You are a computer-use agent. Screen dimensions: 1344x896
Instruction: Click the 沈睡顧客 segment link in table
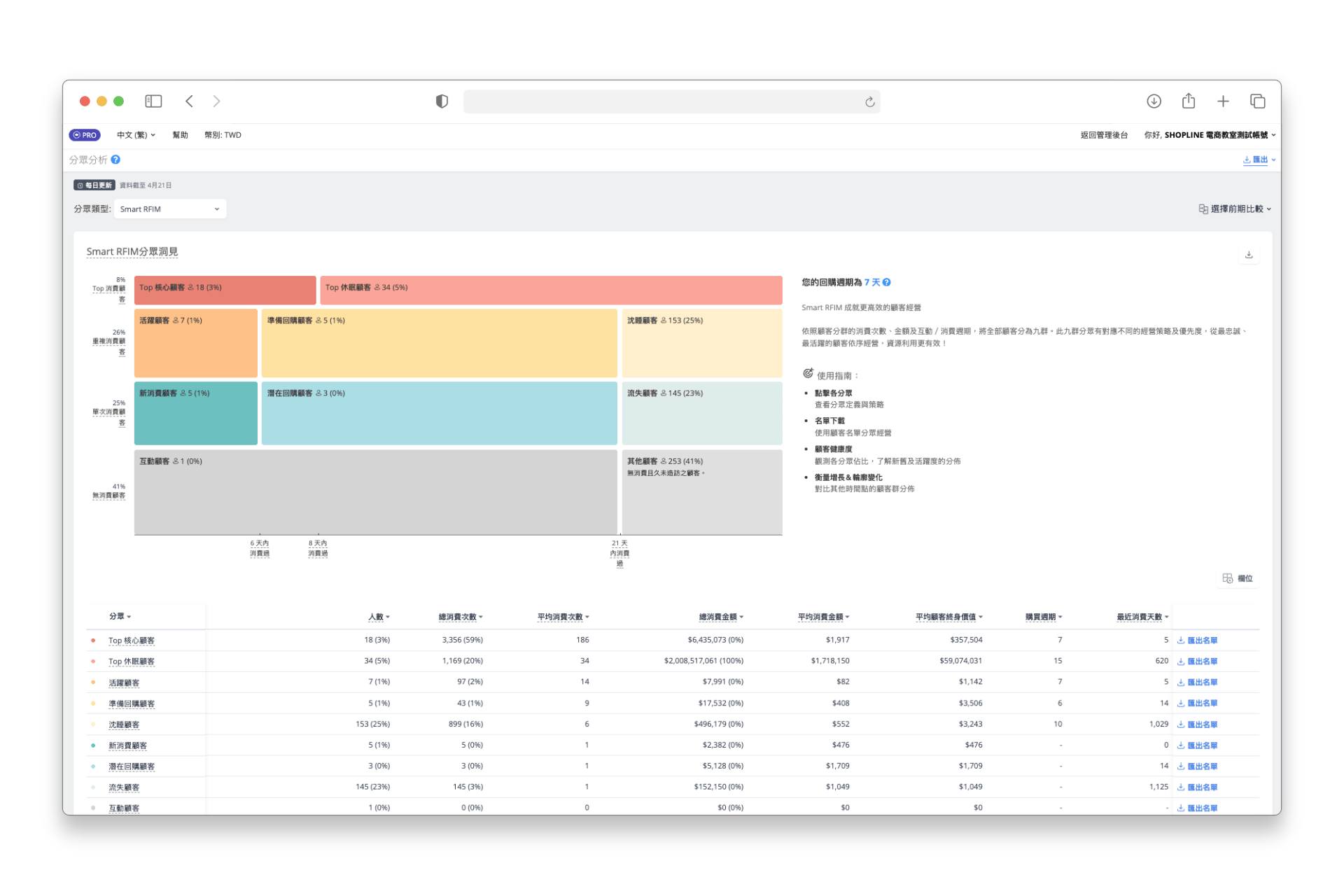tap(124, 724)
